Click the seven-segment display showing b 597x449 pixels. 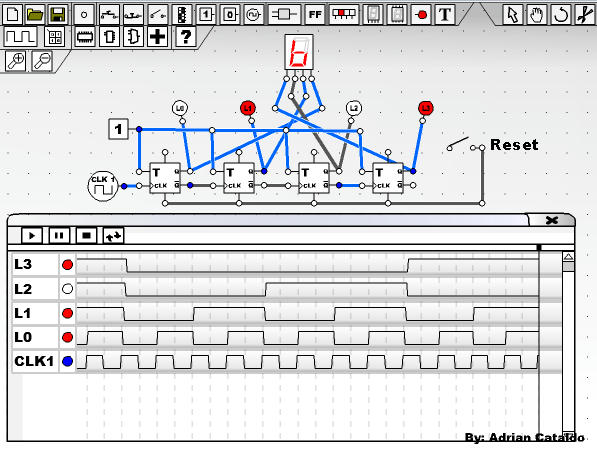pos(299,52)
